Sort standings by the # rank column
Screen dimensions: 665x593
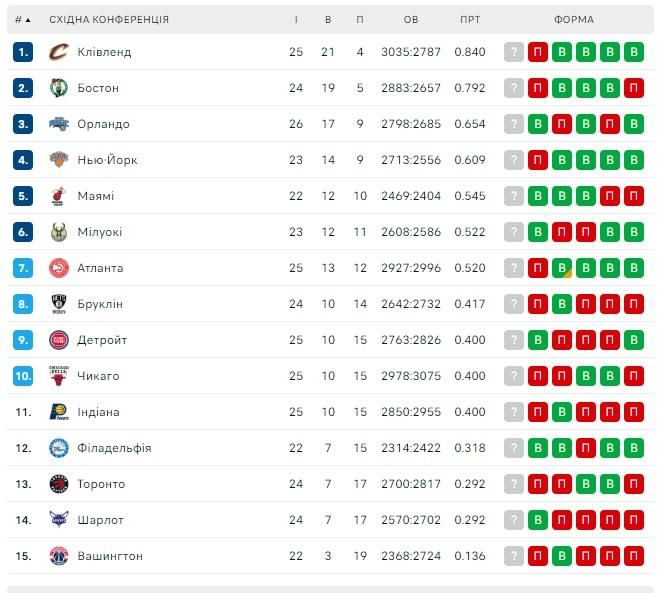point(22,20)
